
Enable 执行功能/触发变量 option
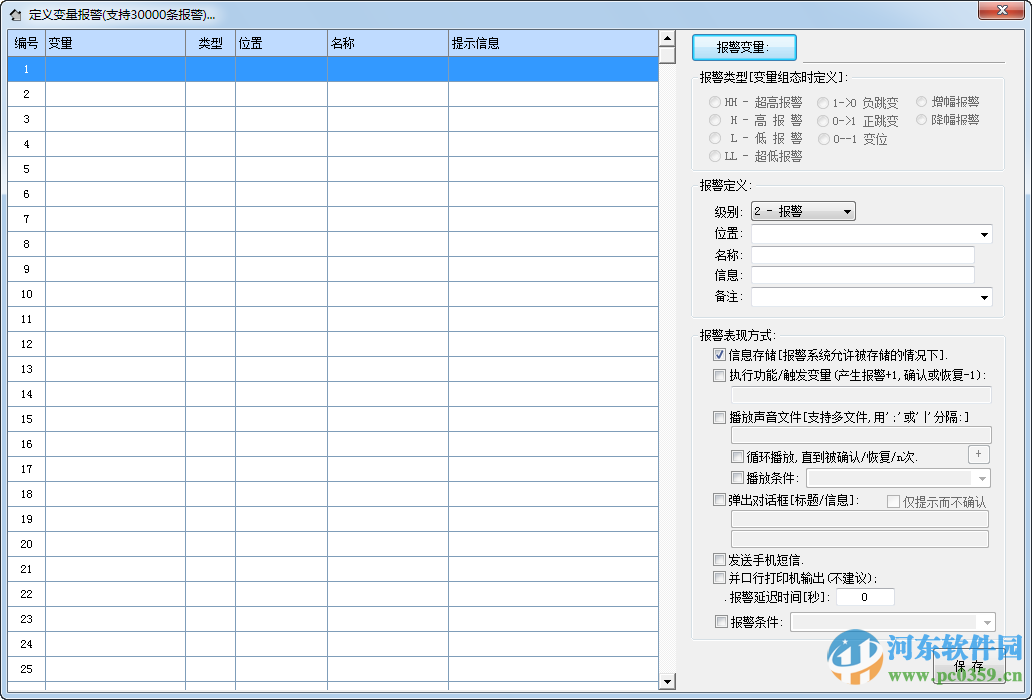click(718, 375)
